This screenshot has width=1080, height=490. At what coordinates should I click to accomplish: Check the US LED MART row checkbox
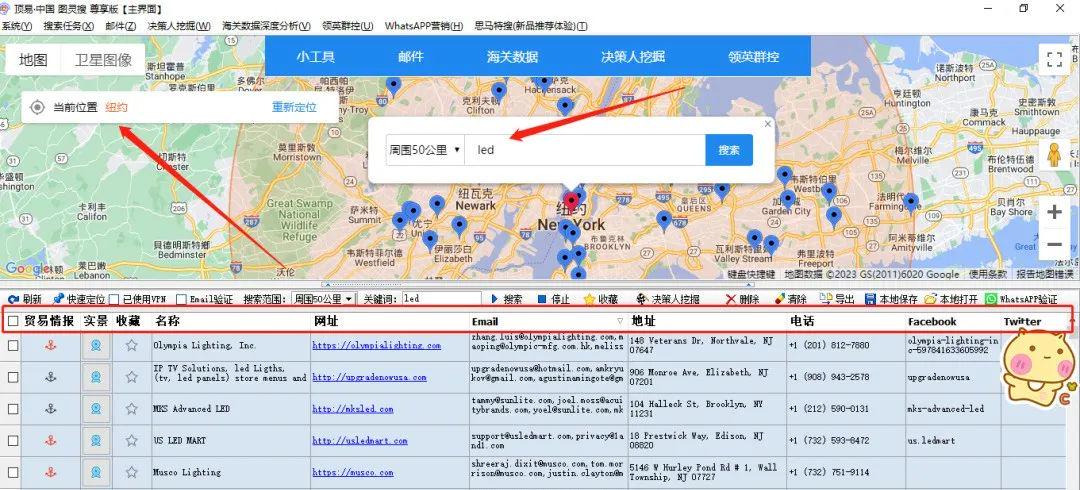[13, 440]
